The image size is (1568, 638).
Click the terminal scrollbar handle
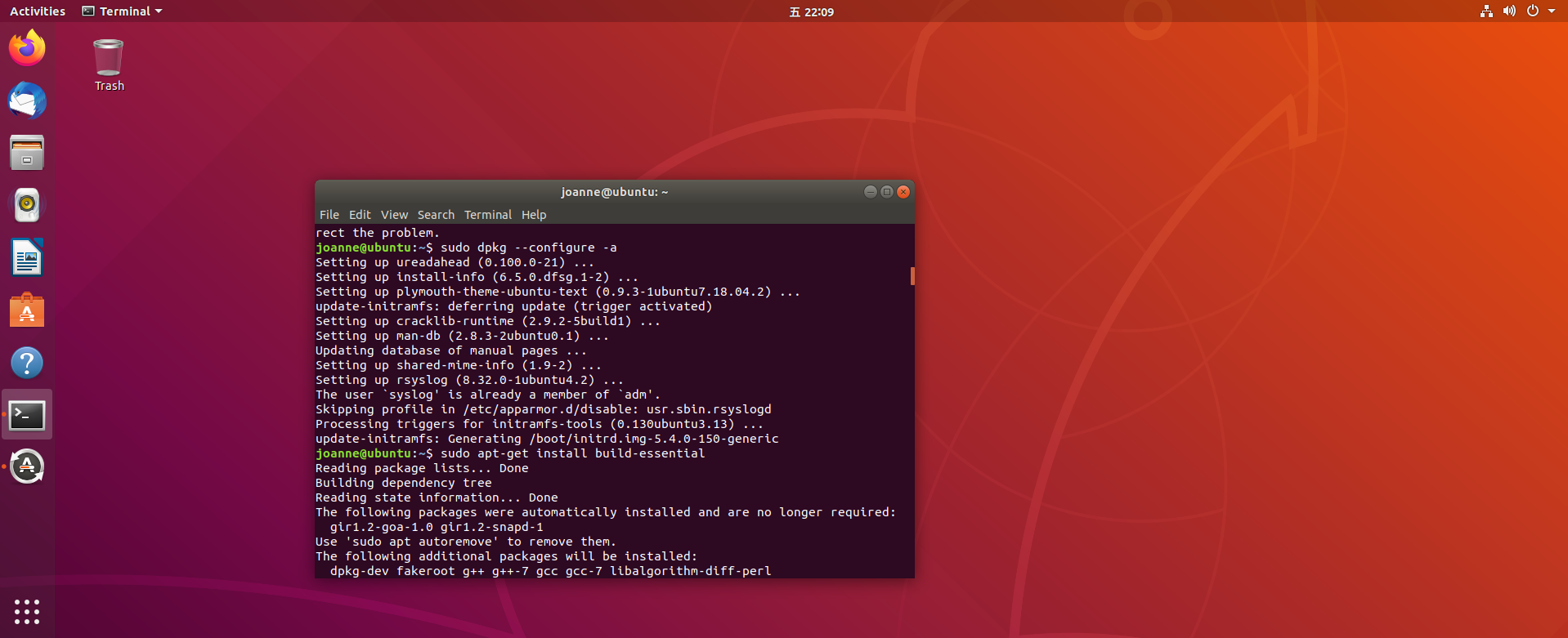coord(912,276)
